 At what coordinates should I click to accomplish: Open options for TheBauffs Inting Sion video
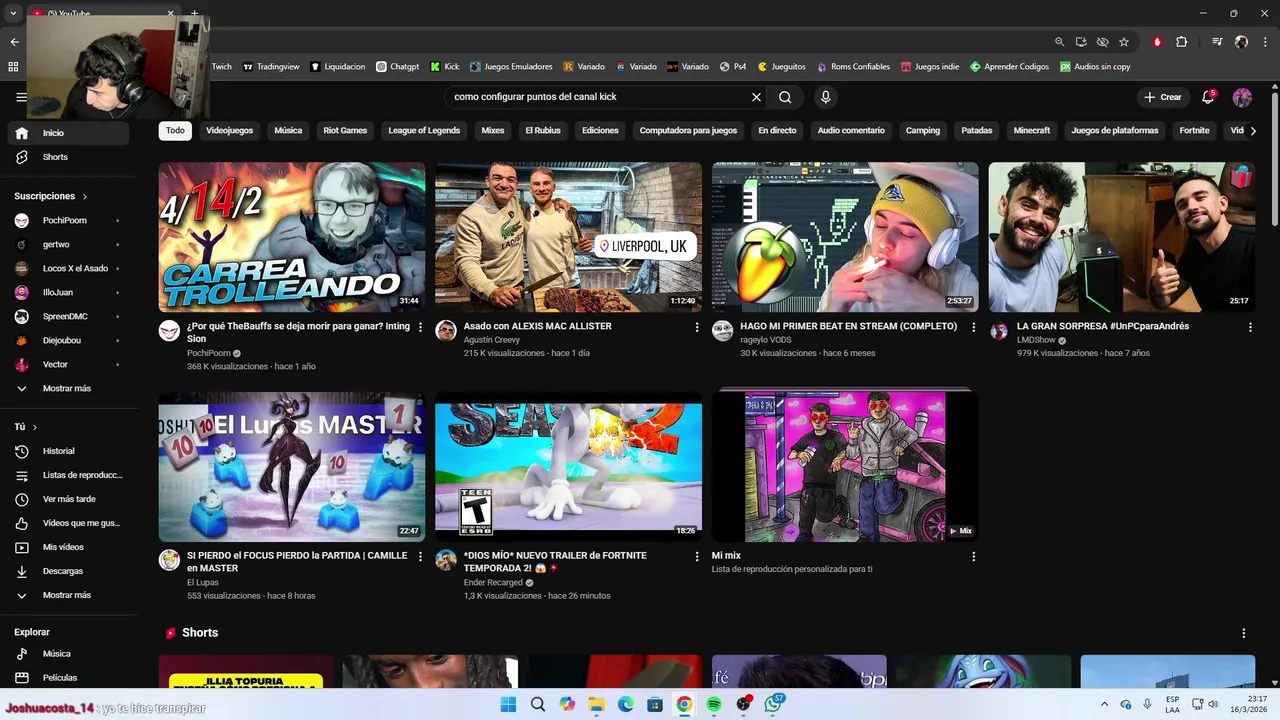(x=420, y=327)
